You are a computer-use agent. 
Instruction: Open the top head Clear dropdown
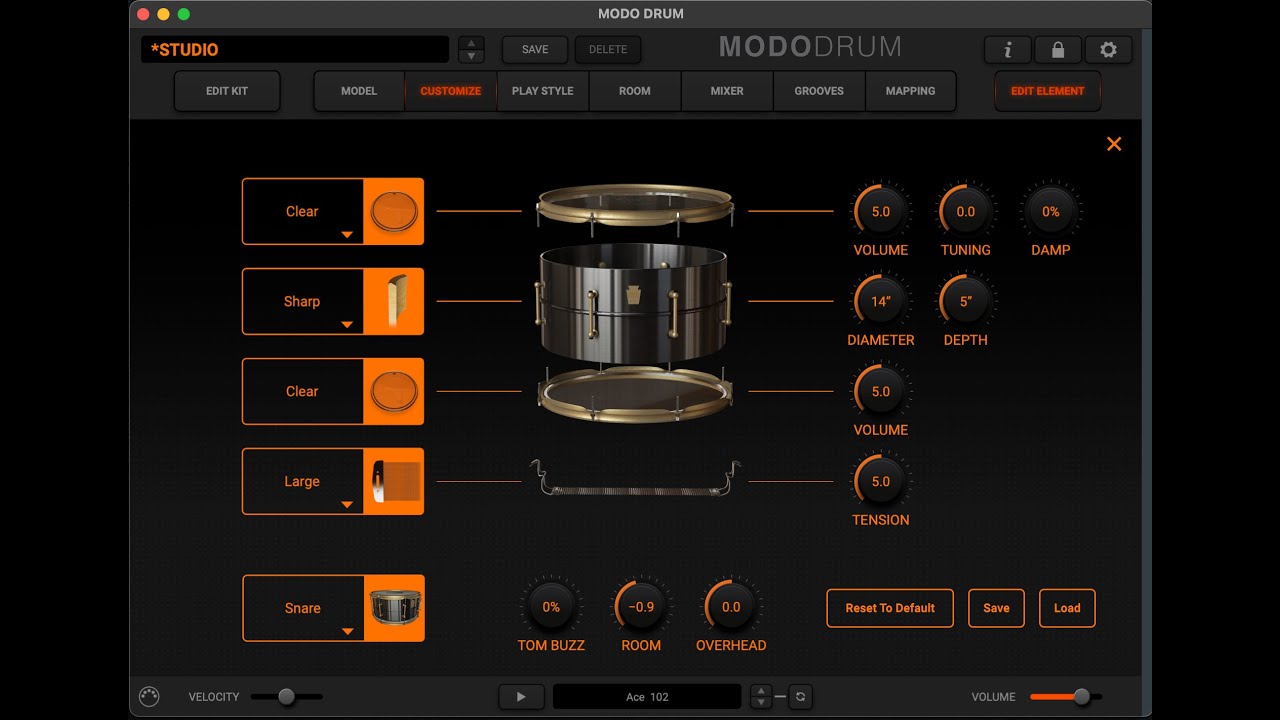point(303,211)
